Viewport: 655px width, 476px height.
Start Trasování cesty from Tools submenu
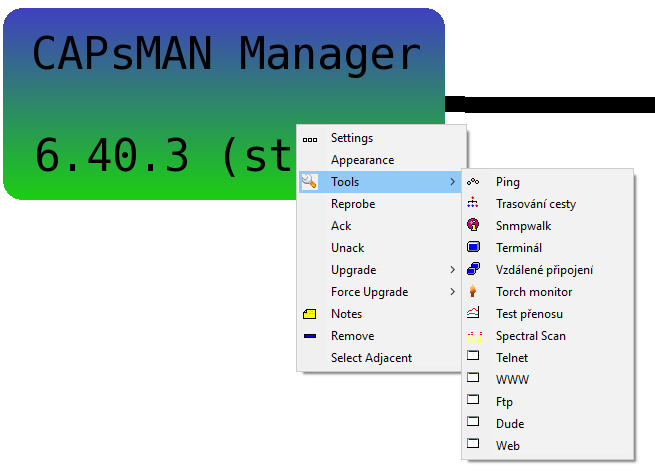click(548, 204)
